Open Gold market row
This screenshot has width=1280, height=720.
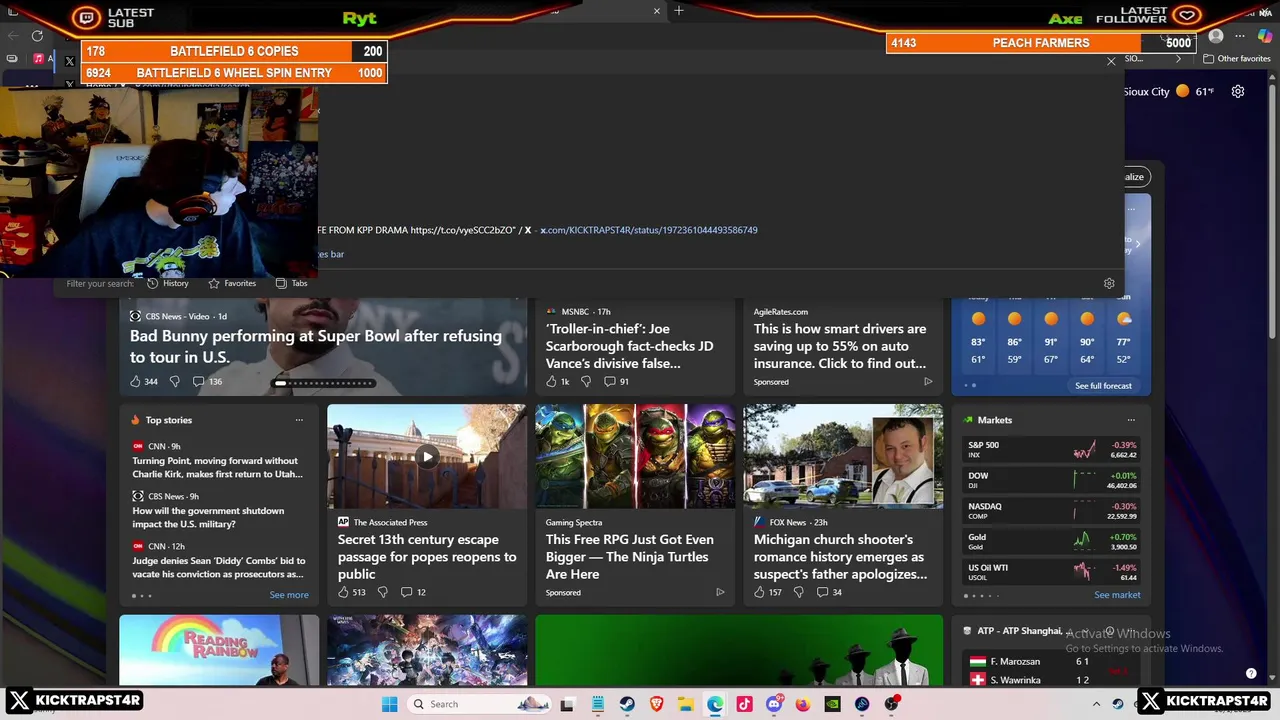1052,541
